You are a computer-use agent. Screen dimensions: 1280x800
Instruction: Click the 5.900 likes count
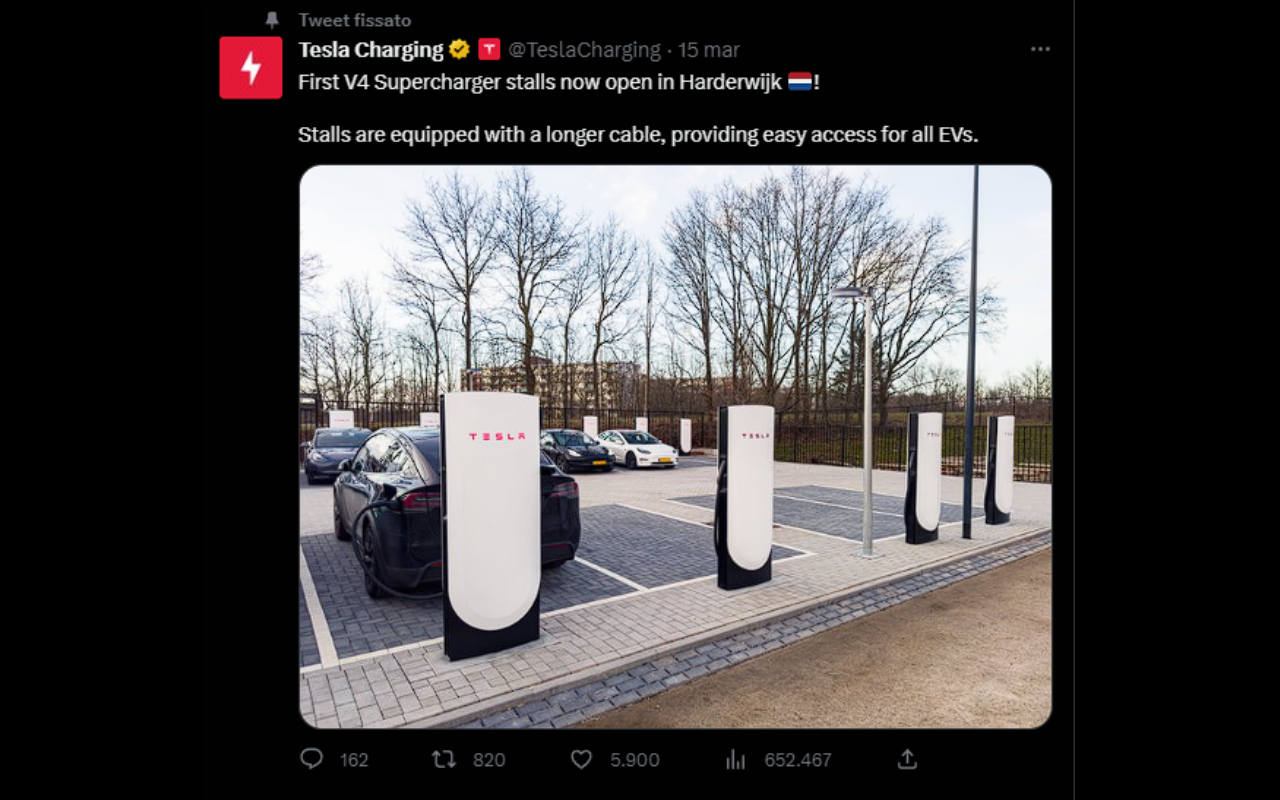point(635,760)
